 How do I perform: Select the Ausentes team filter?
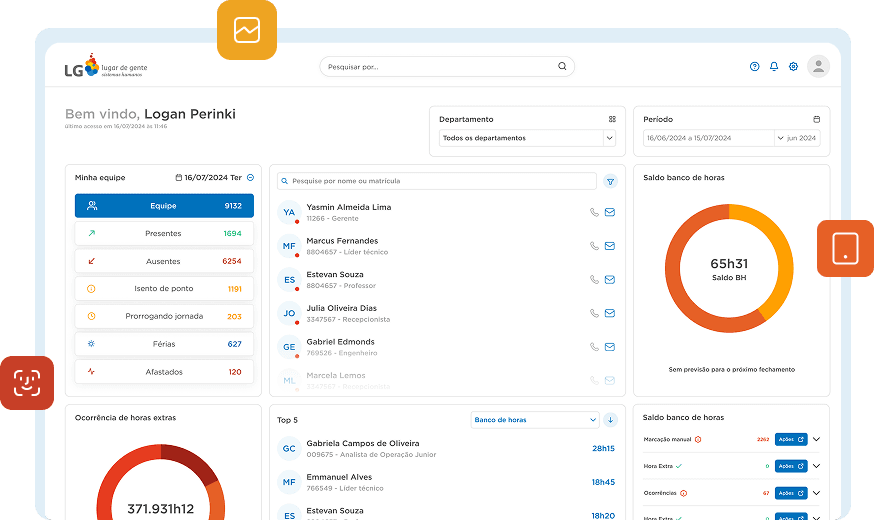tap(164, 261)
